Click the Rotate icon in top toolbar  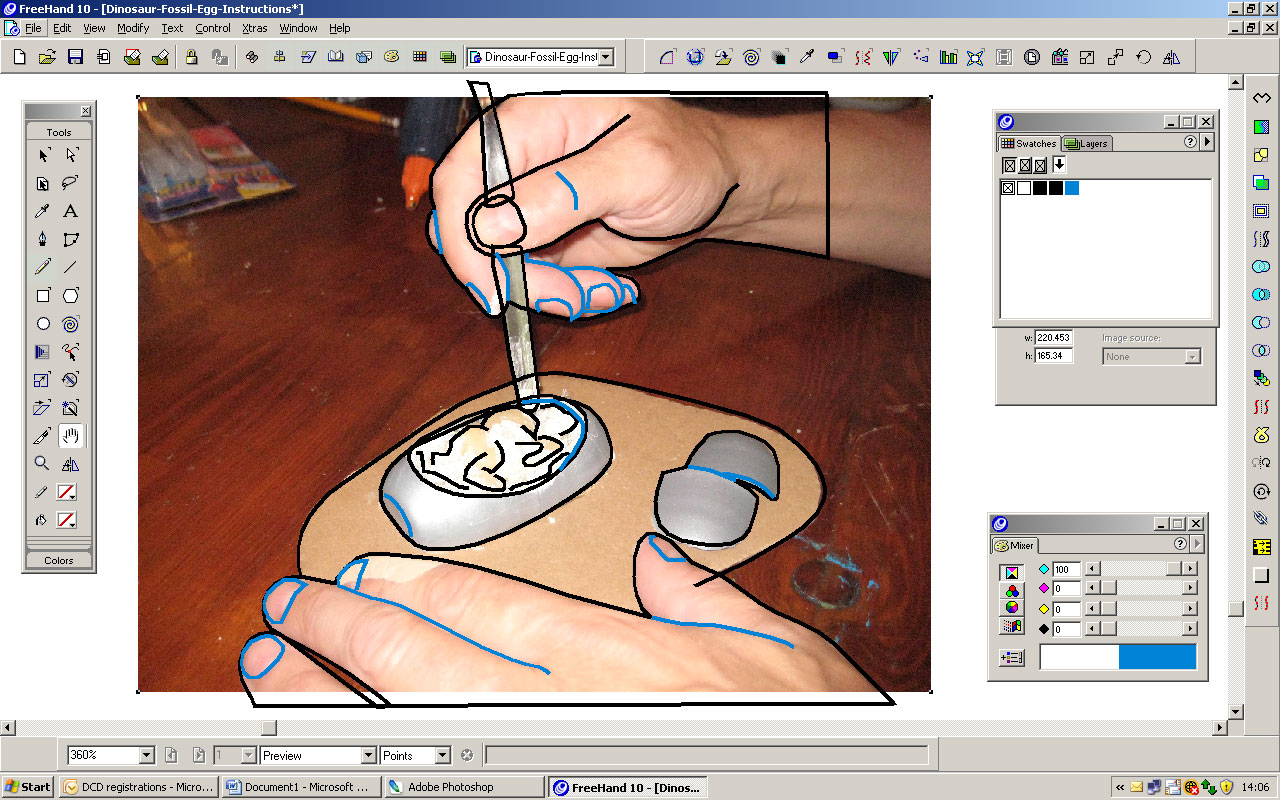(1144, 57)
